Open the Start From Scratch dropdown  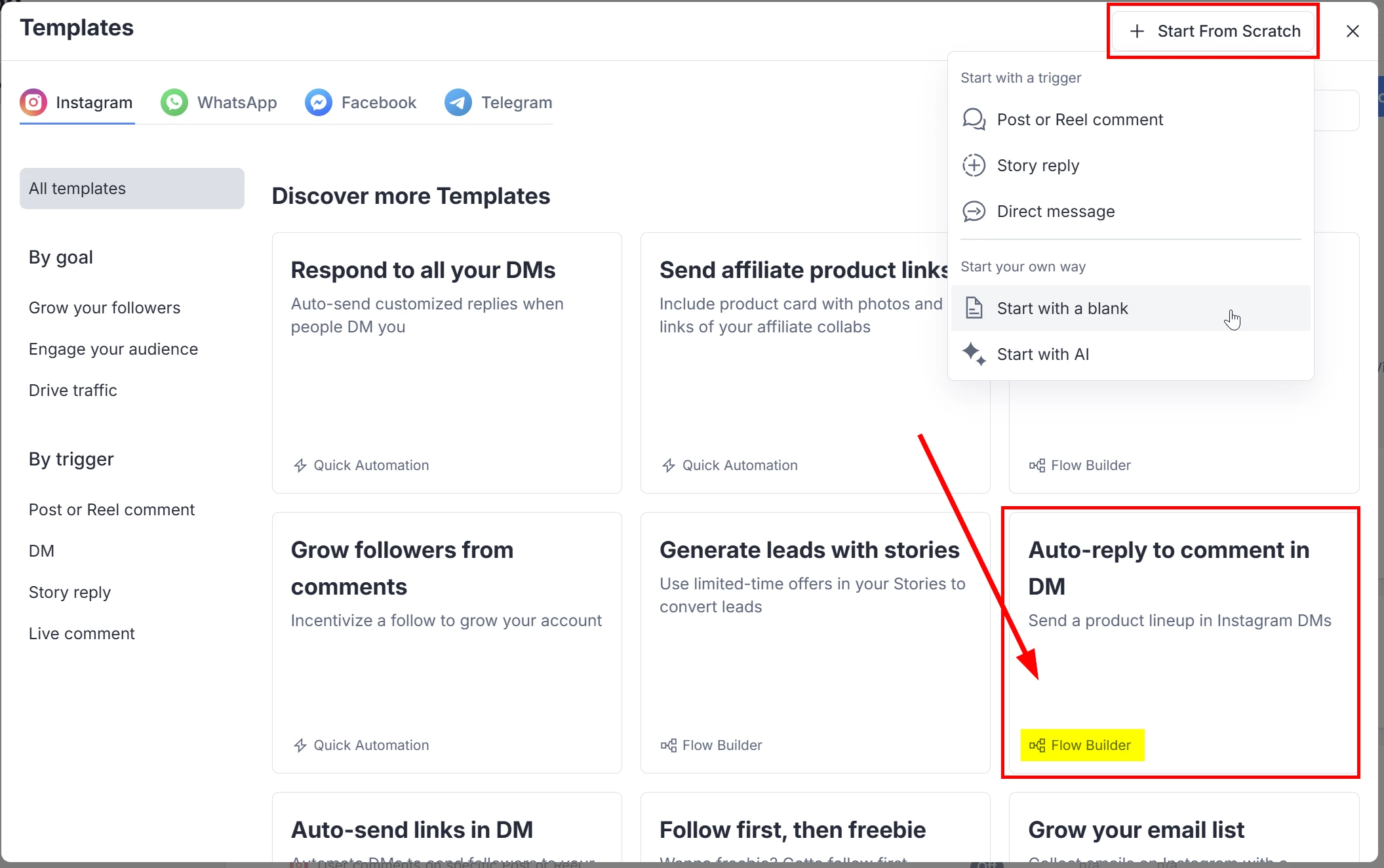click(1214, 31)
